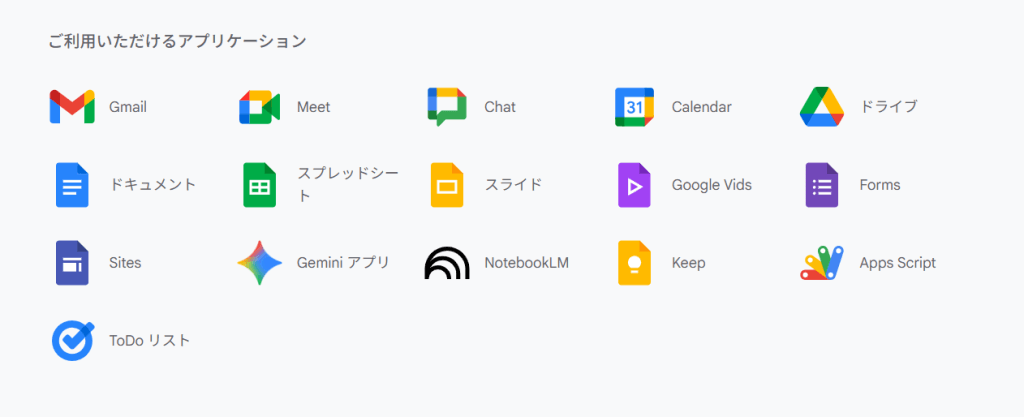Open the blue Docs document icon
Viewport: 1024px width, 417px height.
pos(72,185)
